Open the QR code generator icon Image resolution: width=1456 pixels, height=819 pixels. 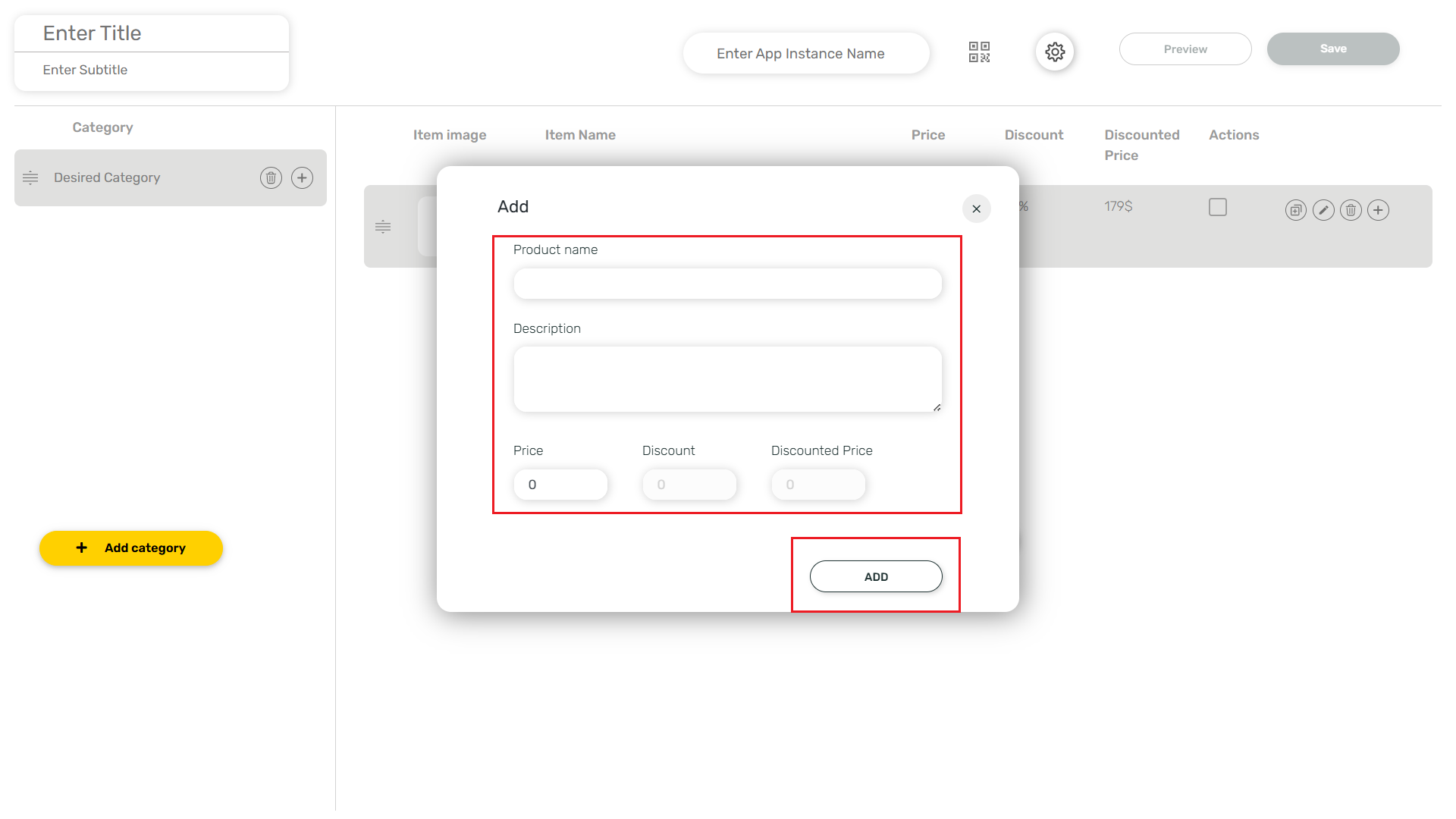coord(979,52)
